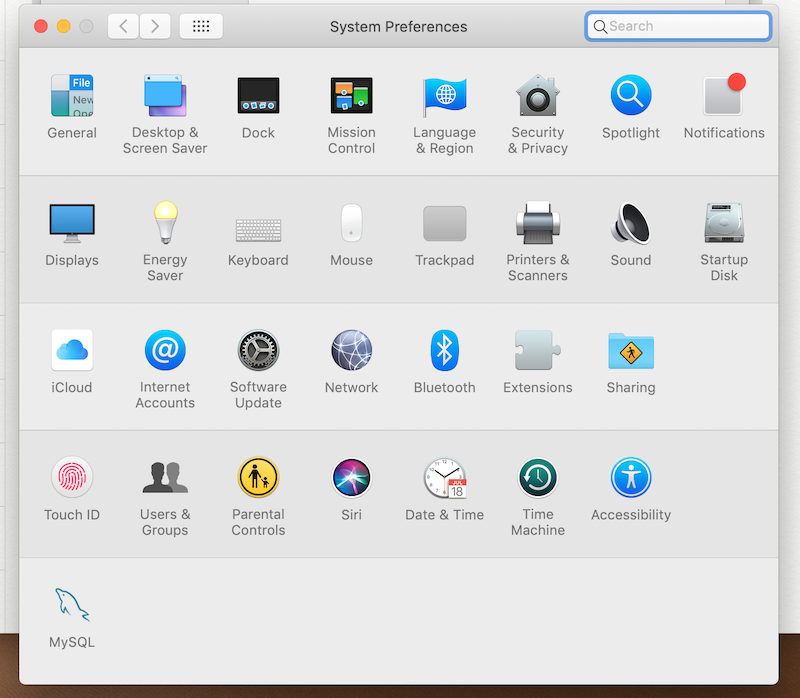Image resolution: width=800 pixels, height=698 pixels.
Task: Click the forward navigation arrow
Action: click(x=155, y=26)
